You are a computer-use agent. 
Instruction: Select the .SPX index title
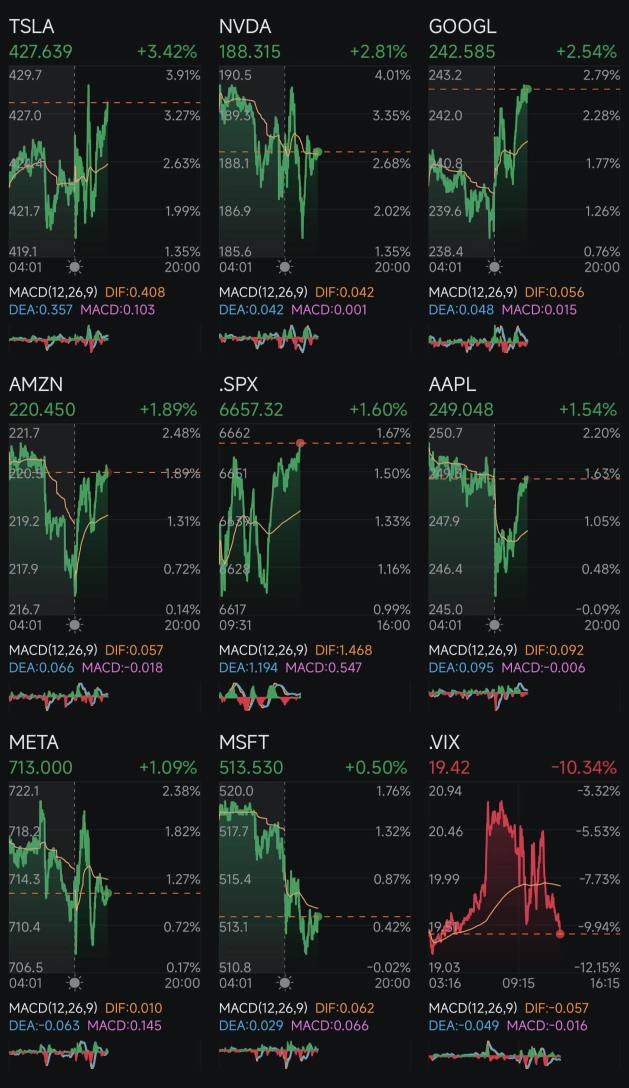(x=238, y=385)
